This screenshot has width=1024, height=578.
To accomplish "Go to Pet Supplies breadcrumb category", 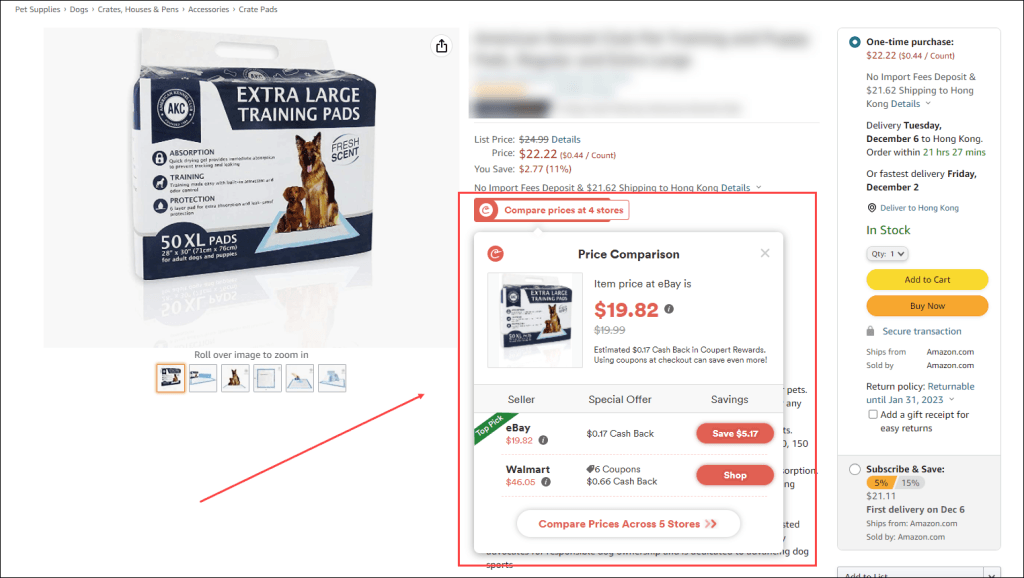I will [37, 9].
